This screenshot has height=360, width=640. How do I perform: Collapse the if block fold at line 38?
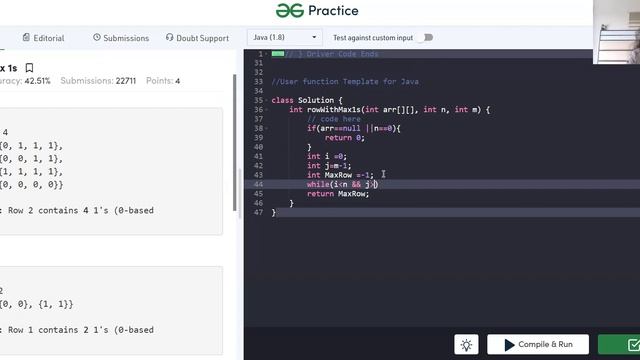click(267, 129)
